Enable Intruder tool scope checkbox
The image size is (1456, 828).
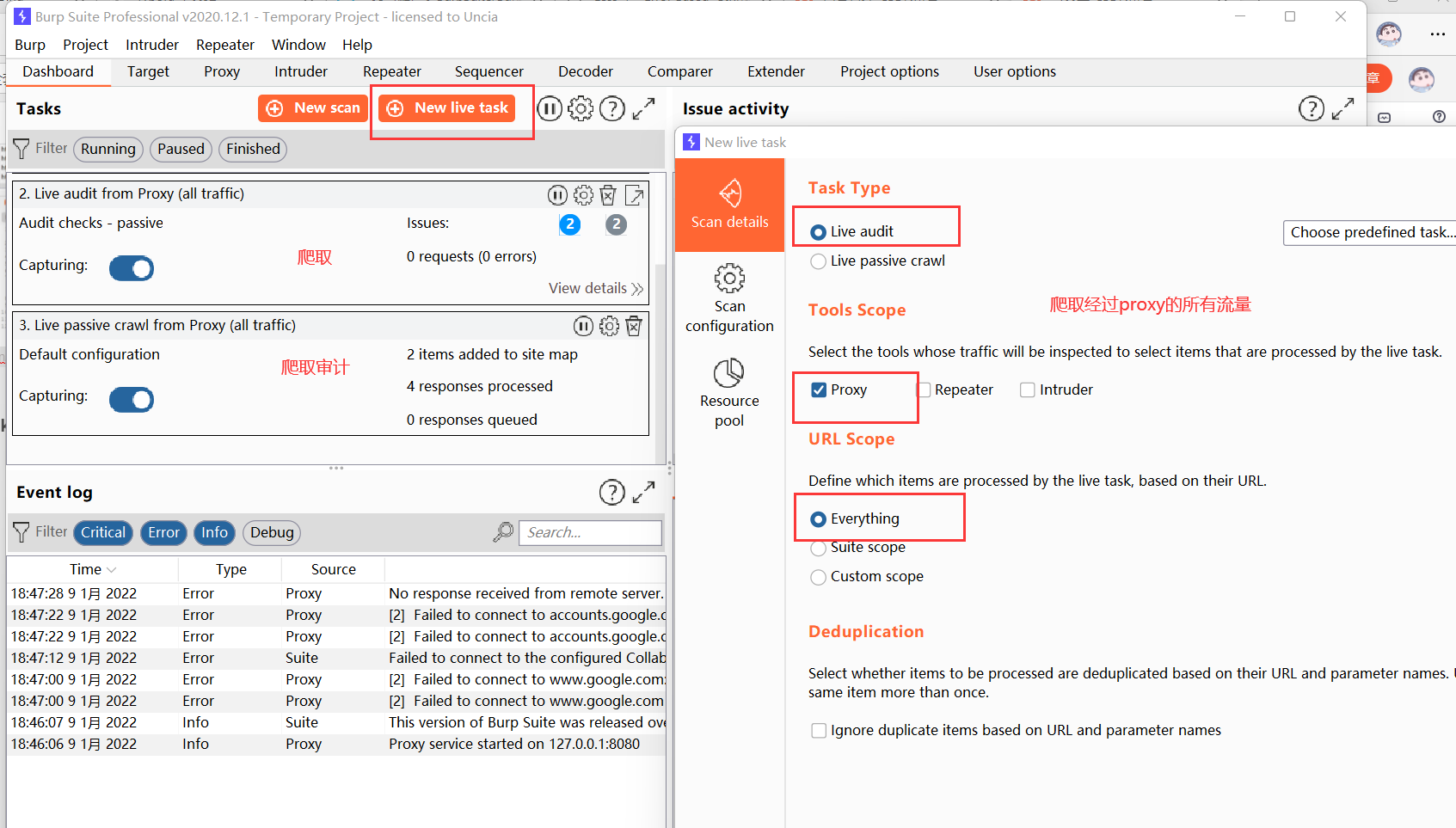[1028, 390]
